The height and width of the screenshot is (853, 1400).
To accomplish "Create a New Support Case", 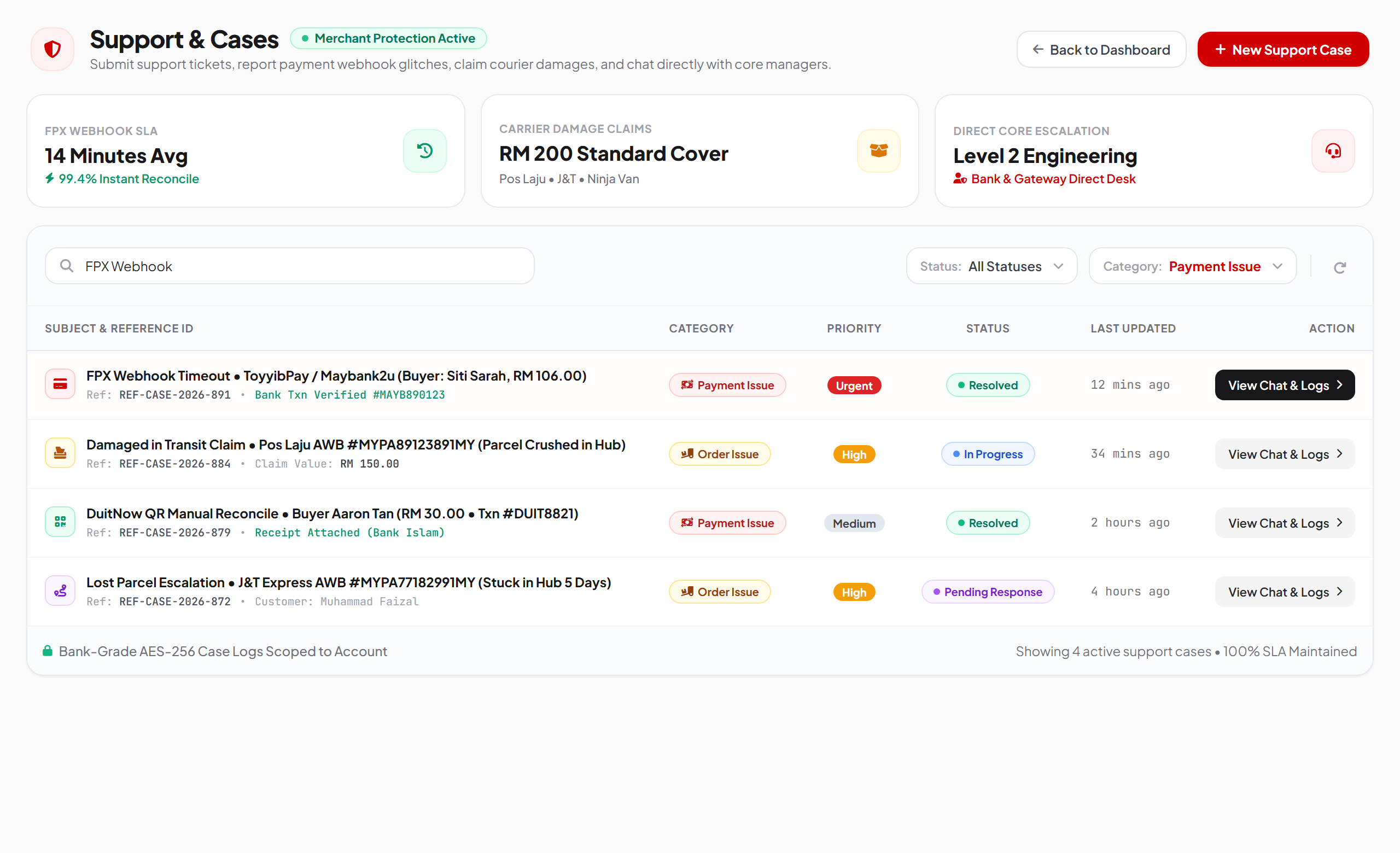I will [x=1283, y=49].
